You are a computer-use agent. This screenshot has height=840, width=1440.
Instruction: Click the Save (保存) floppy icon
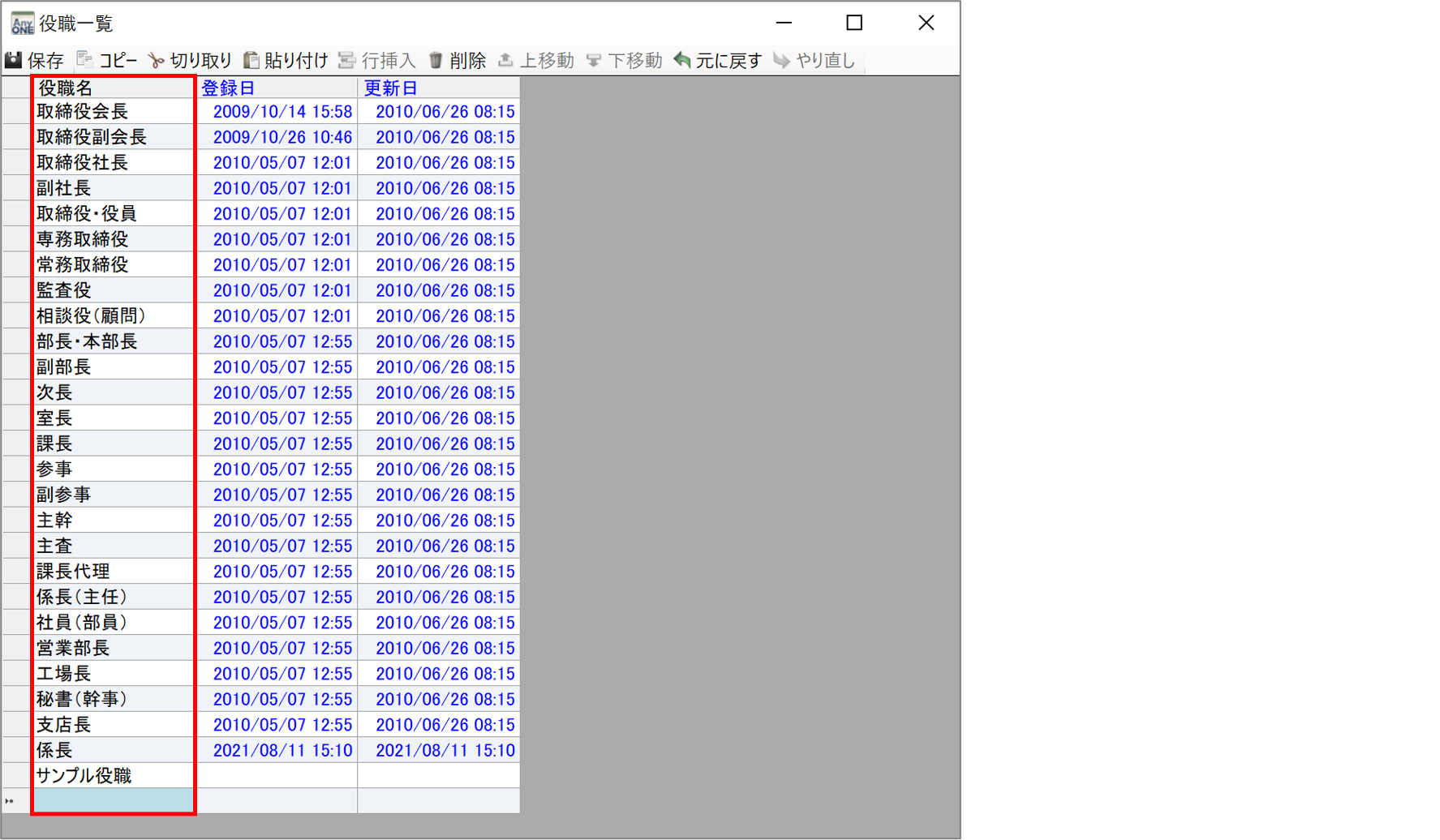(x=14, y=60)
